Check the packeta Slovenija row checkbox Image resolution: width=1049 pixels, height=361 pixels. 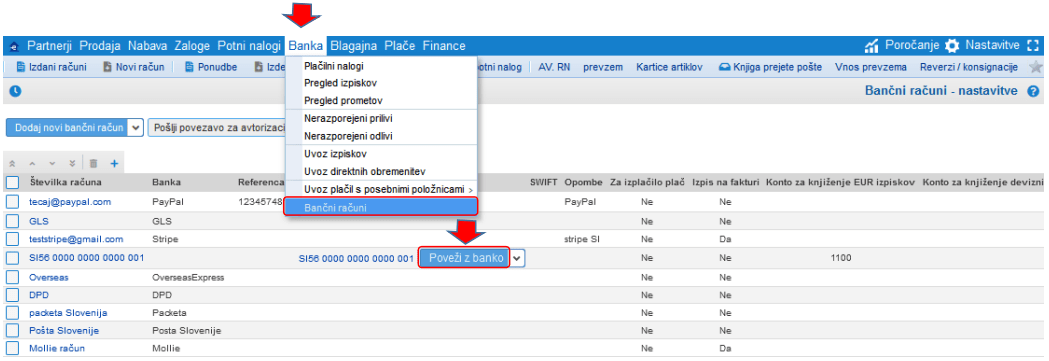(x=13, y=313)
